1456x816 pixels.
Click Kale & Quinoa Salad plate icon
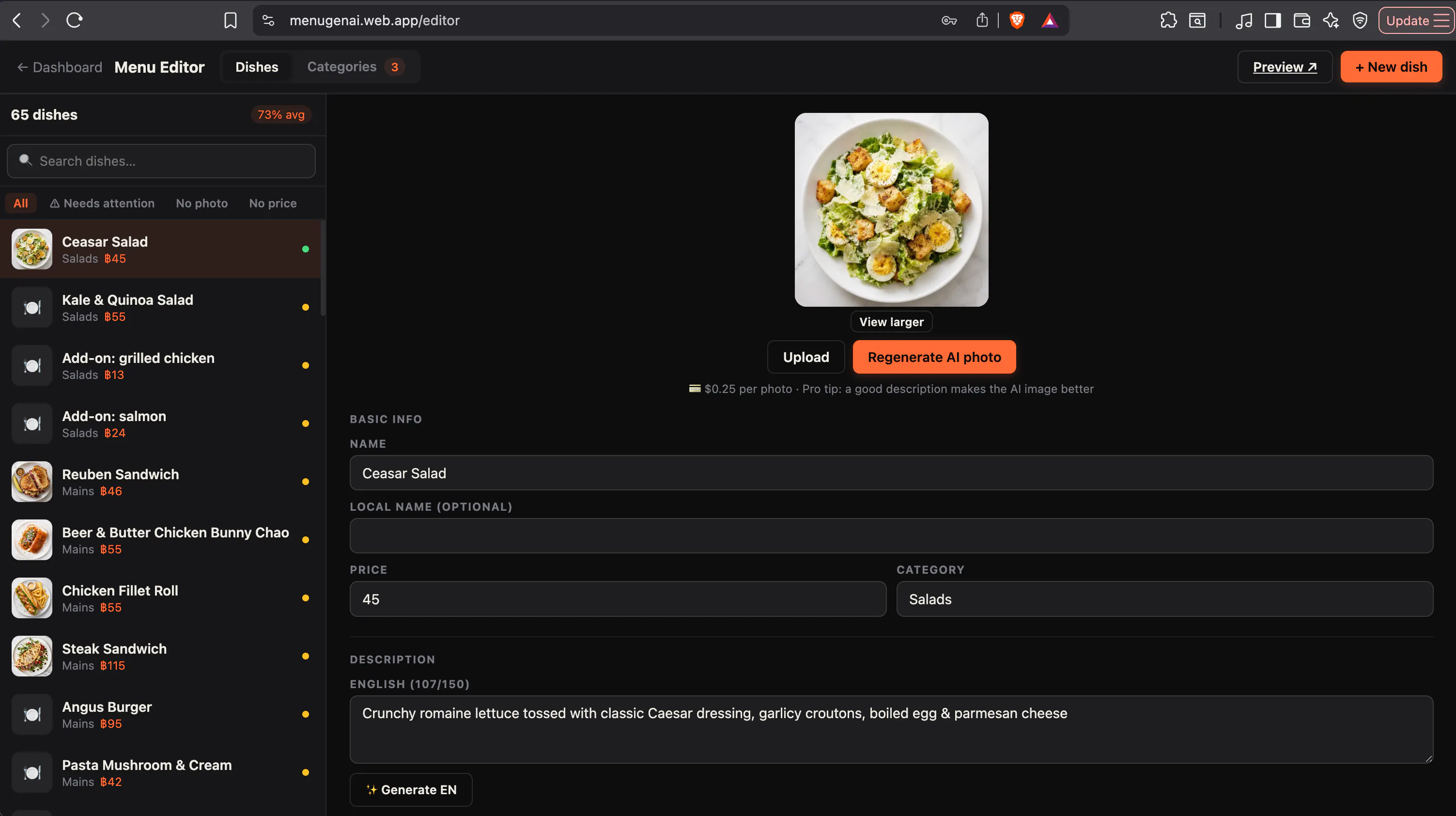coord(31,307)
